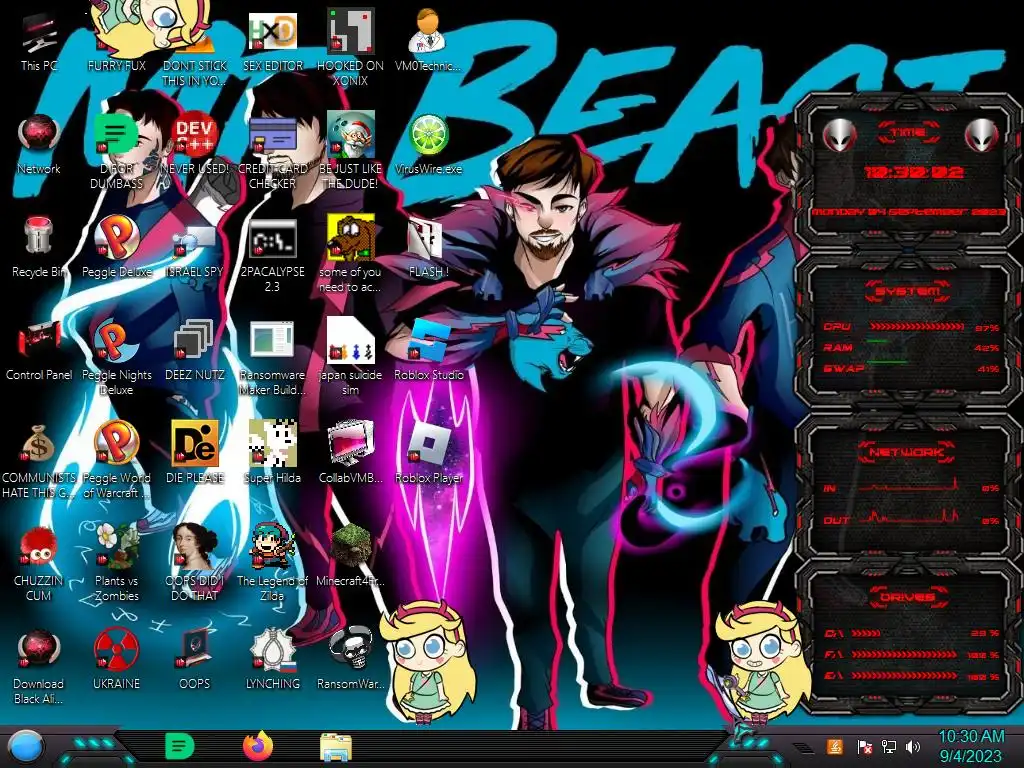This screenshot has height=768, width=1024.
Task: Select the LYNCHING desktop icon
Action: (272, 660)
